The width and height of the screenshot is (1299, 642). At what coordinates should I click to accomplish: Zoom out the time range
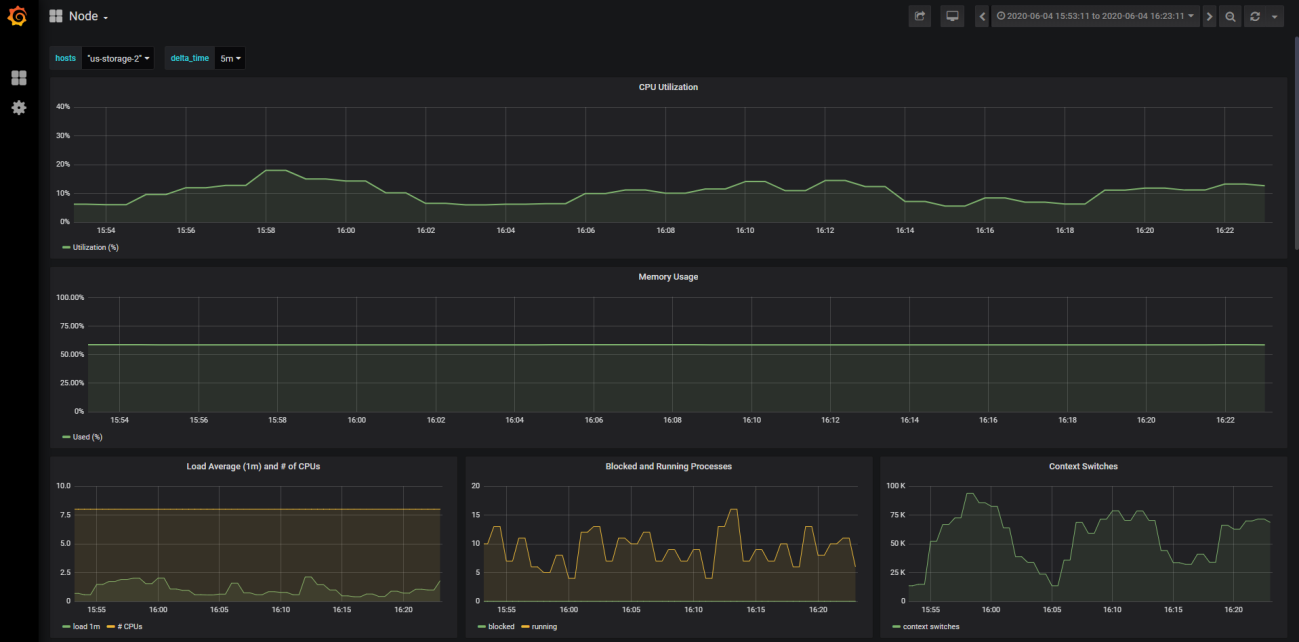click(1230, 16)
